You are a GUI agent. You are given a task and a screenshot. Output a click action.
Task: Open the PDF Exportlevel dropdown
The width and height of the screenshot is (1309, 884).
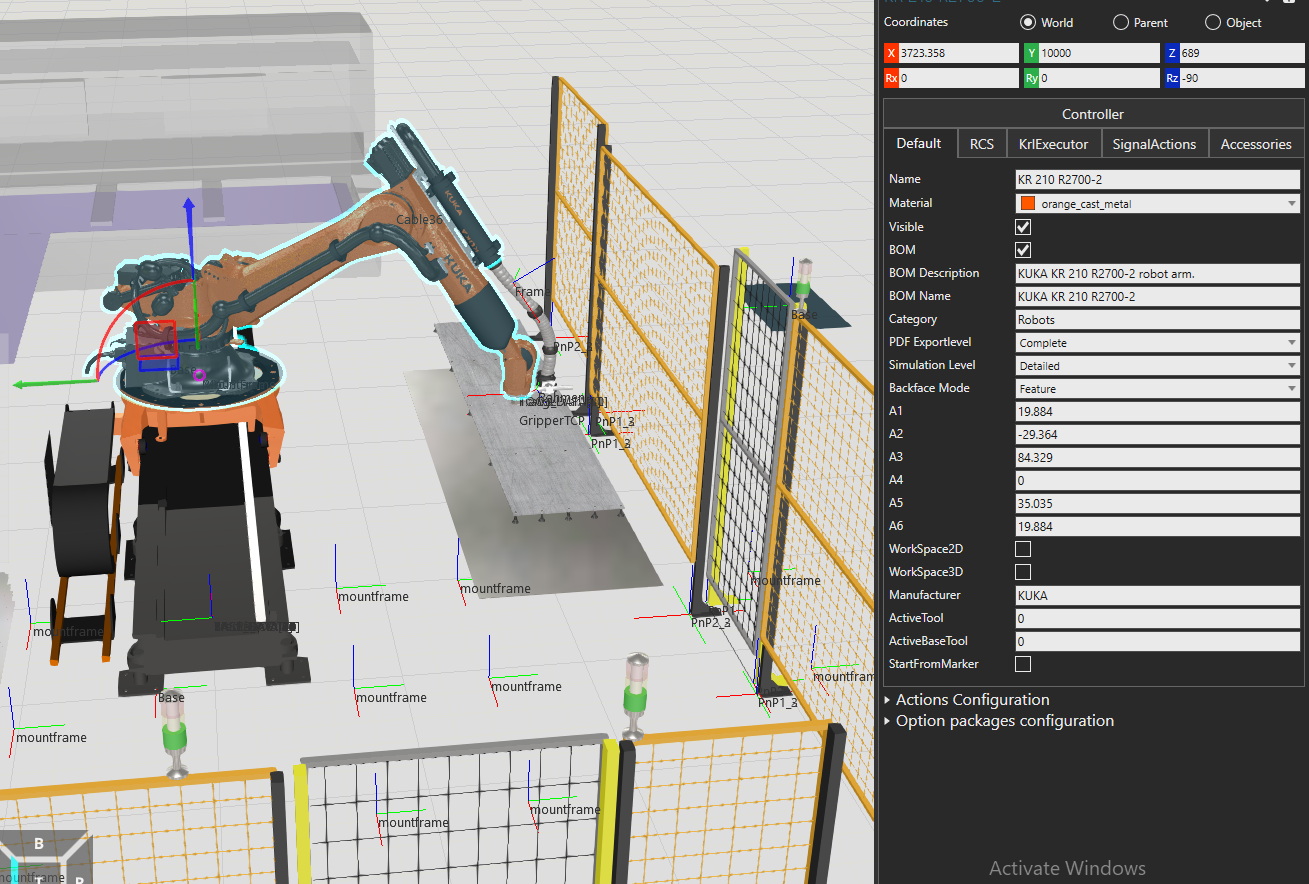tap(1157, 342)
